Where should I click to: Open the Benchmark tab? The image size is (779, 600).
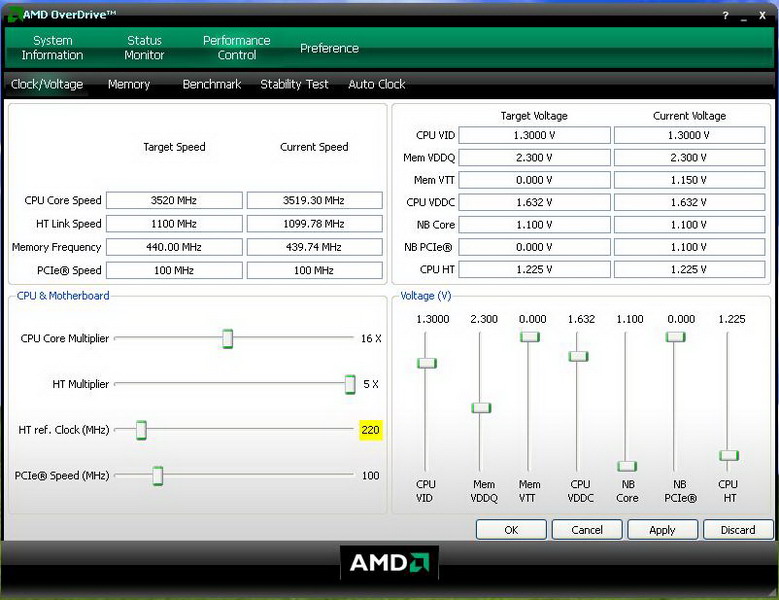212,84
